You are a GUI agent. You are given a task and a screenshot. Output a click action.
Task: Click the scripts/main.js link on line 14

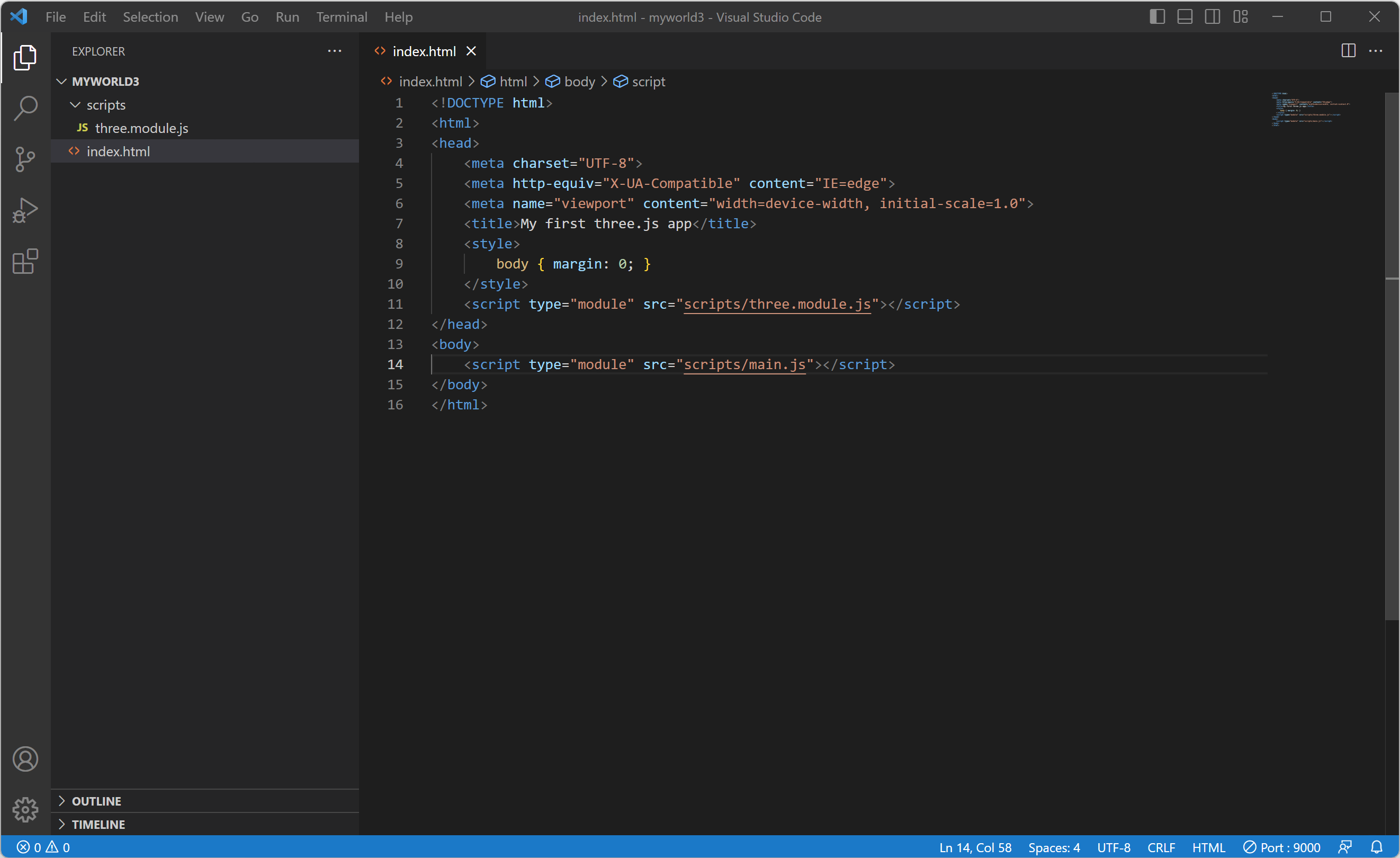click(744, 365)
